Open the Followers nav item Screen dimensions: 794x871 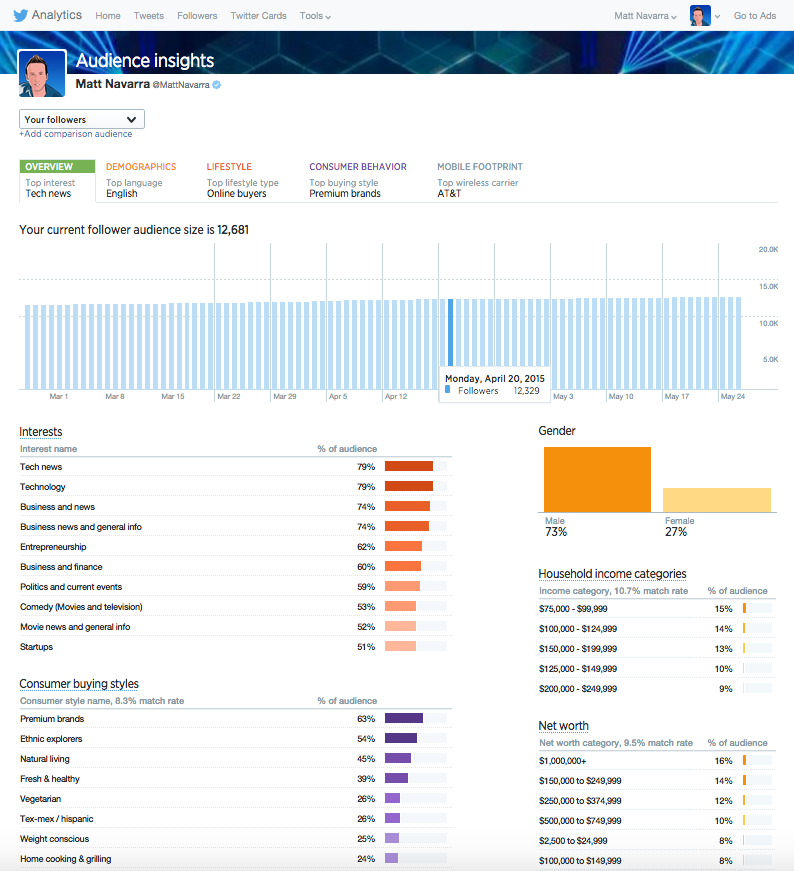pos(197,16)
